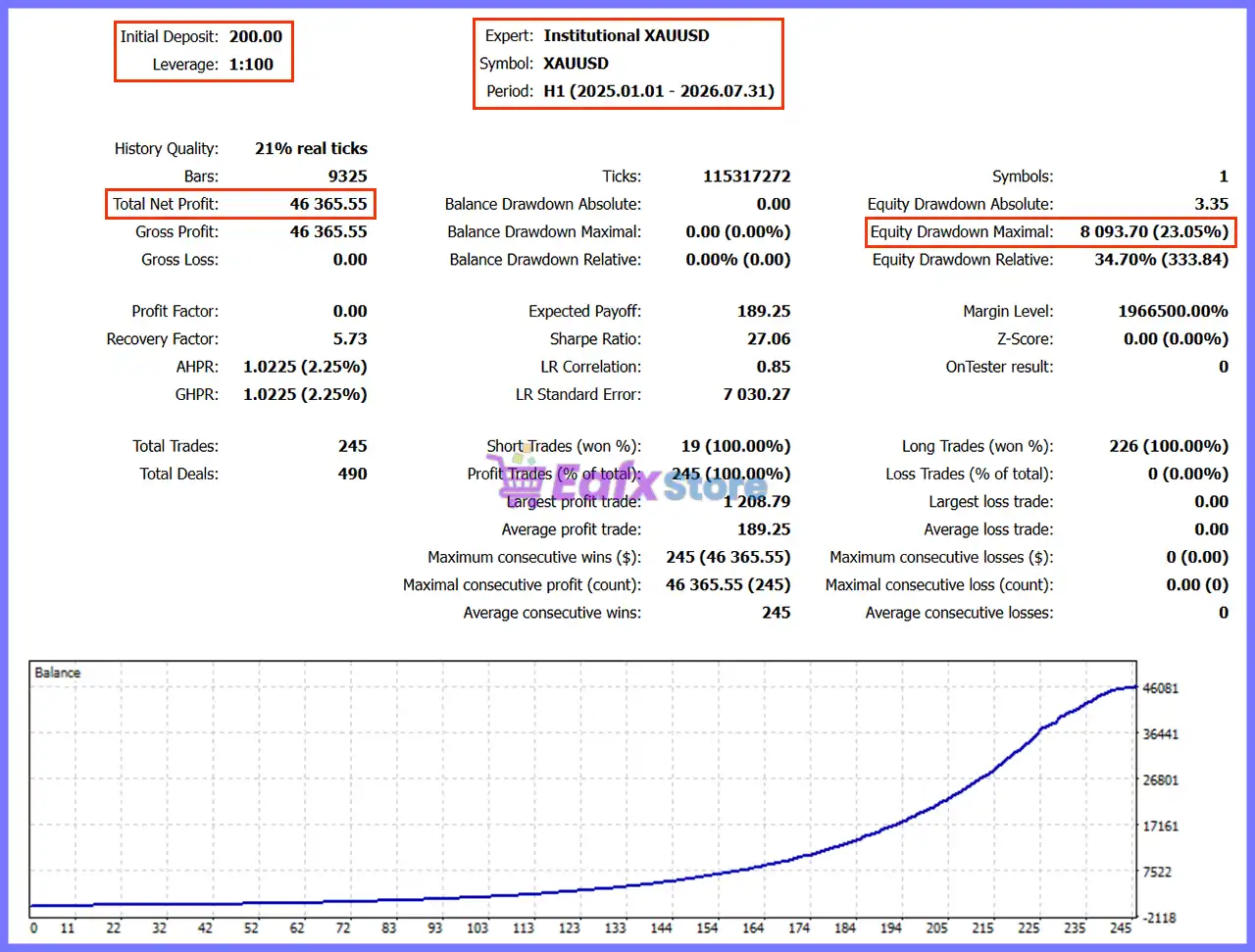Click the Eafx Store watermark logo
The height and width of the screenshot is (952, 1255).
pos(633,479)
